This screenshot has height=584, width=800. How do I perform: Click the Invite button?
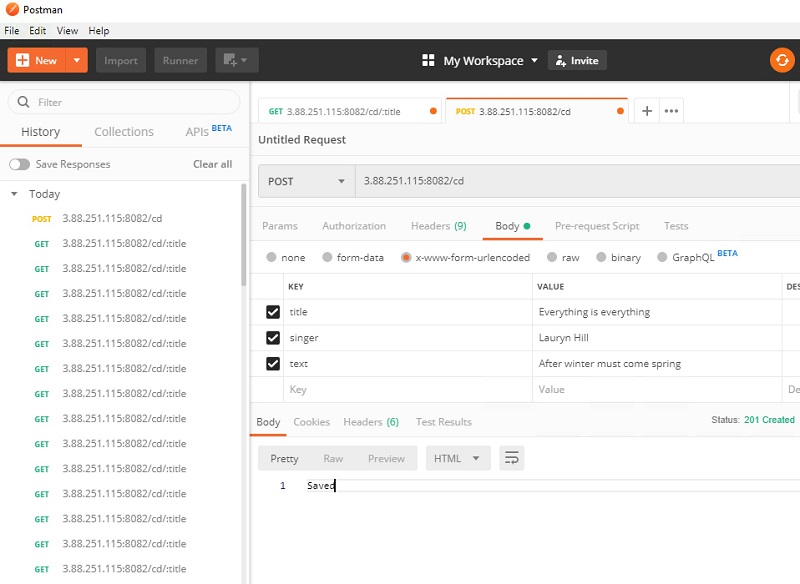tap(577, 60)
